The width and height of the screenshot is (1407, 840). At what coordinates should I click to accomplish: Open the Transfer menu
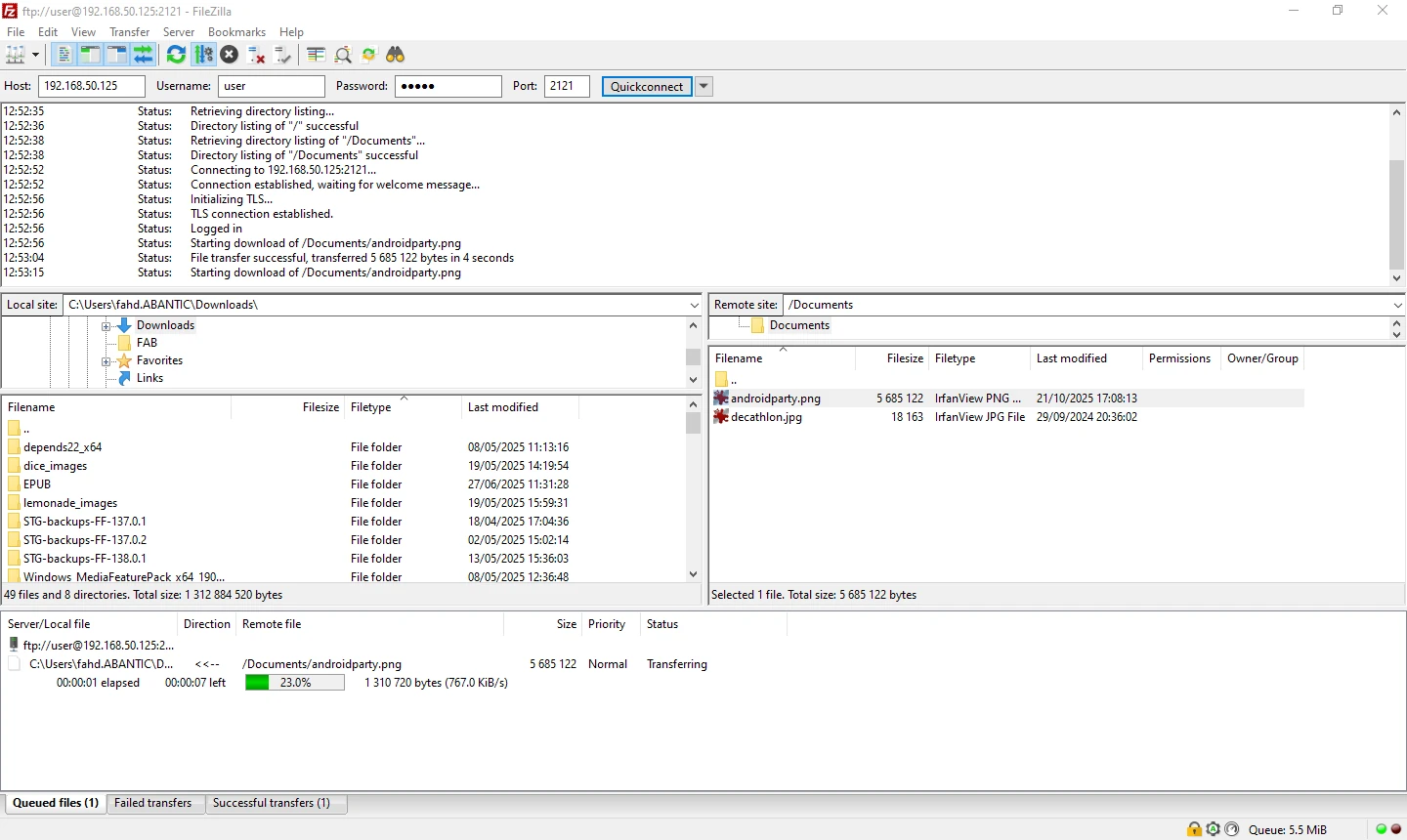click(x=130, y=31)
